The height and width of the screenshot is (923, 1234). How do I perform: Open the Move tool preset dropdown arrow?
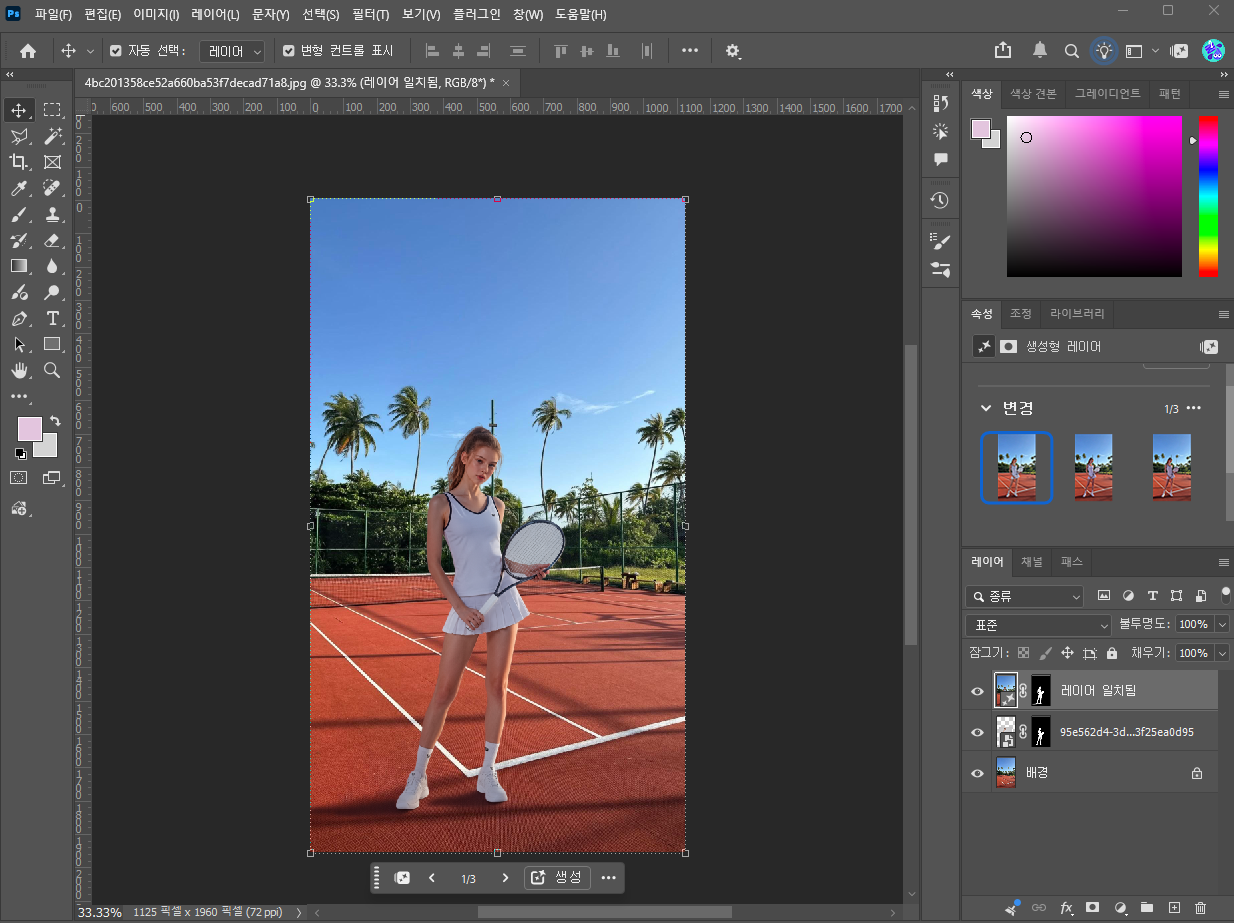pyautogui.click(x=90, y=51)
